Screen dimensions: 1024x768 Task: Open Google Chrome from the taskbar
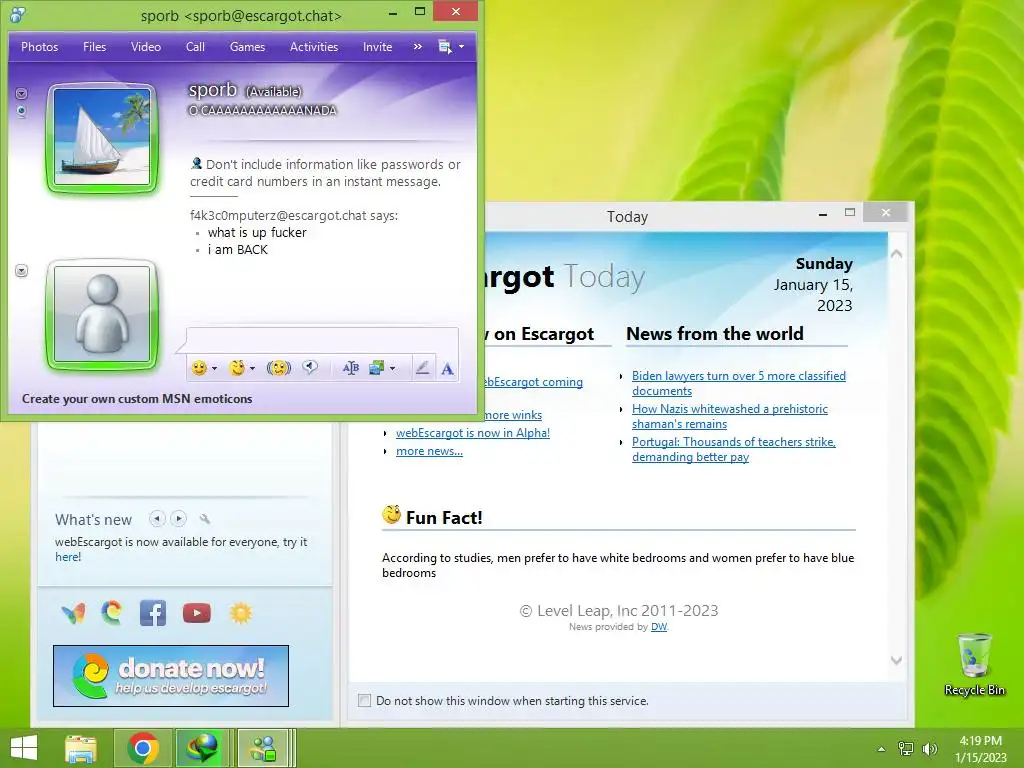pyautogui.click(x=144, y=748)
